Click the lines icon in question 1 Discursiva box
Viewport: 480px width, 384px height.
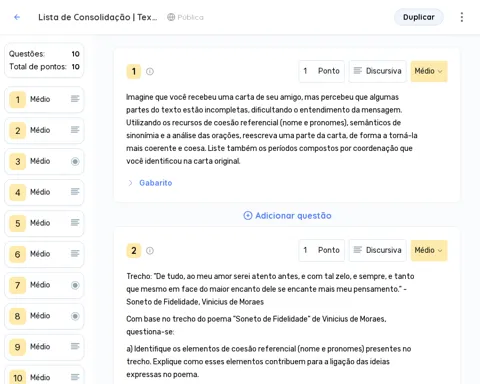[358, 71]
